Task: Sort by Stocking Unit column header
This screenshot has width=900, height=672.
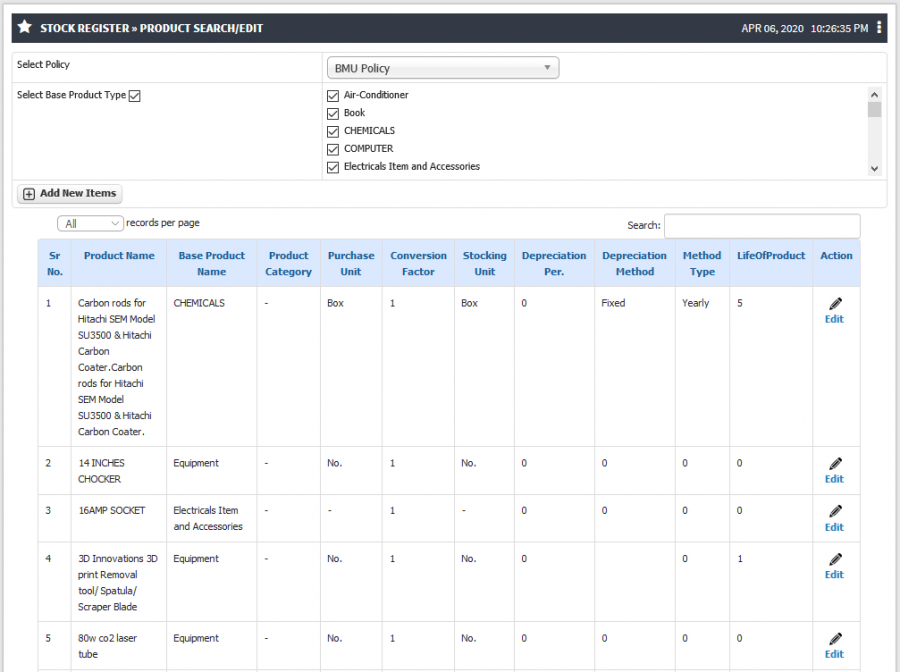Action: [484, 263]
